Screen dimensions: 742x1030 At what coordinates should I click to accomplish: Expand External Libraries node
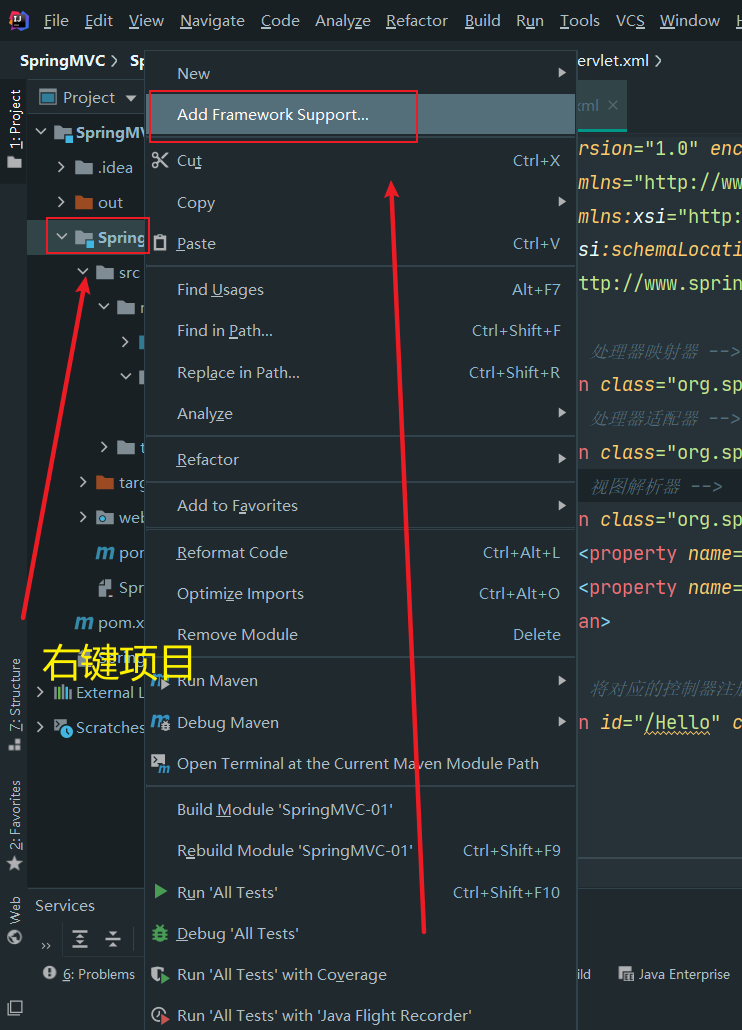pos(40,692)
